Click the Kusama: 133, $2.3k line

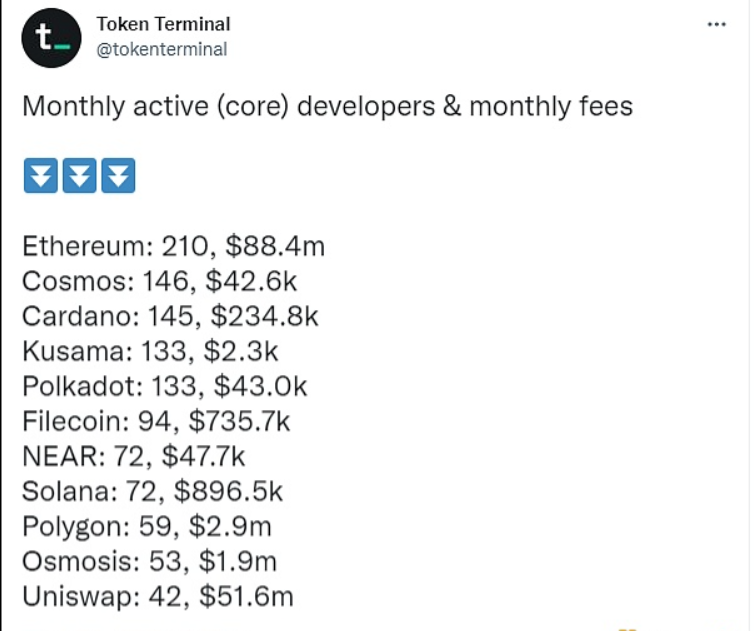click(150, 351)
